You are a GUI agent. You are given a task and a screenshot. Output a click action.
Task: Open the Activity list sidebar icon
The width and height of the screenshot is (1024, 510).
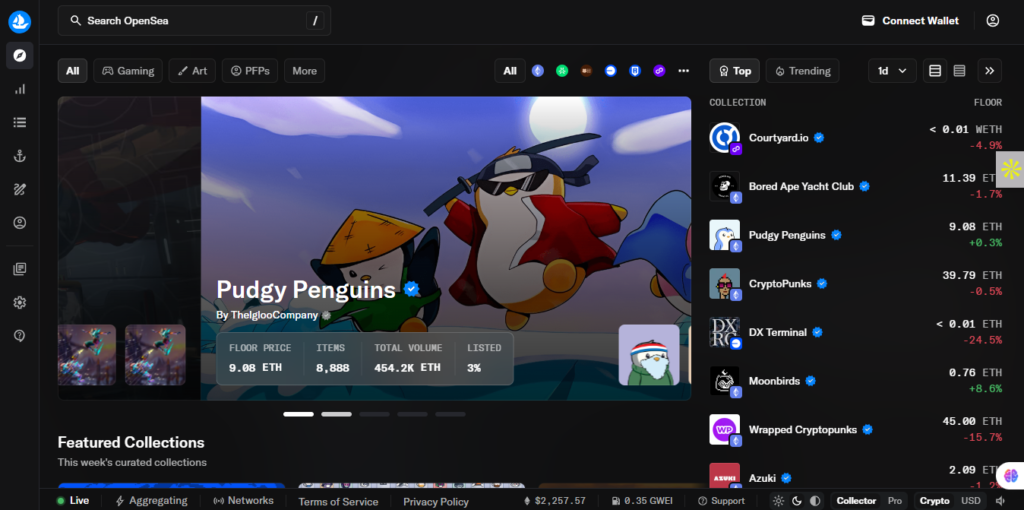[20, 122]
